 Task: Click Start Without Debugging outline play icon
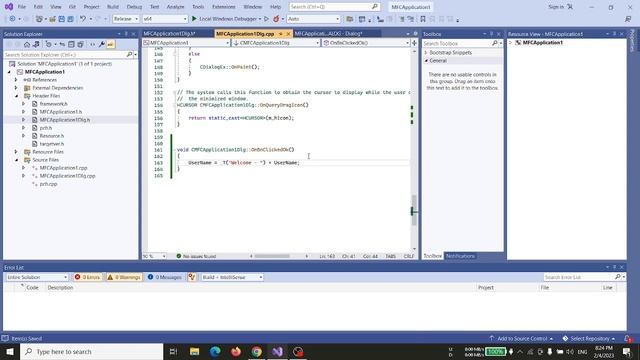267,19
